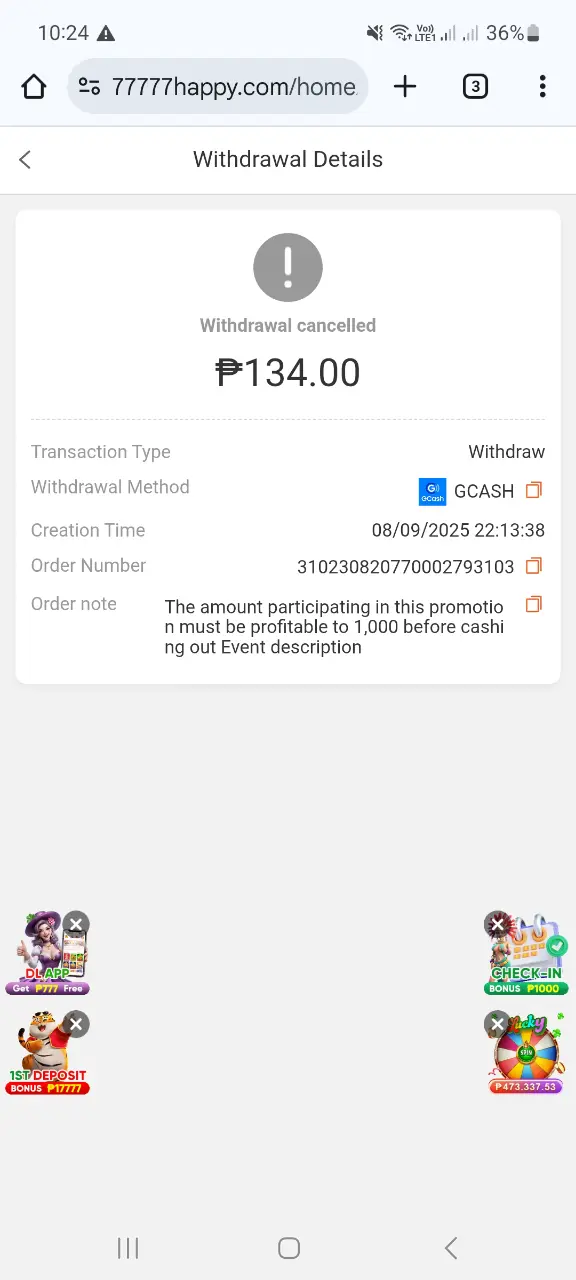Tap the browser home icon
Viewport: 576px width, 1280px height.
34,87
